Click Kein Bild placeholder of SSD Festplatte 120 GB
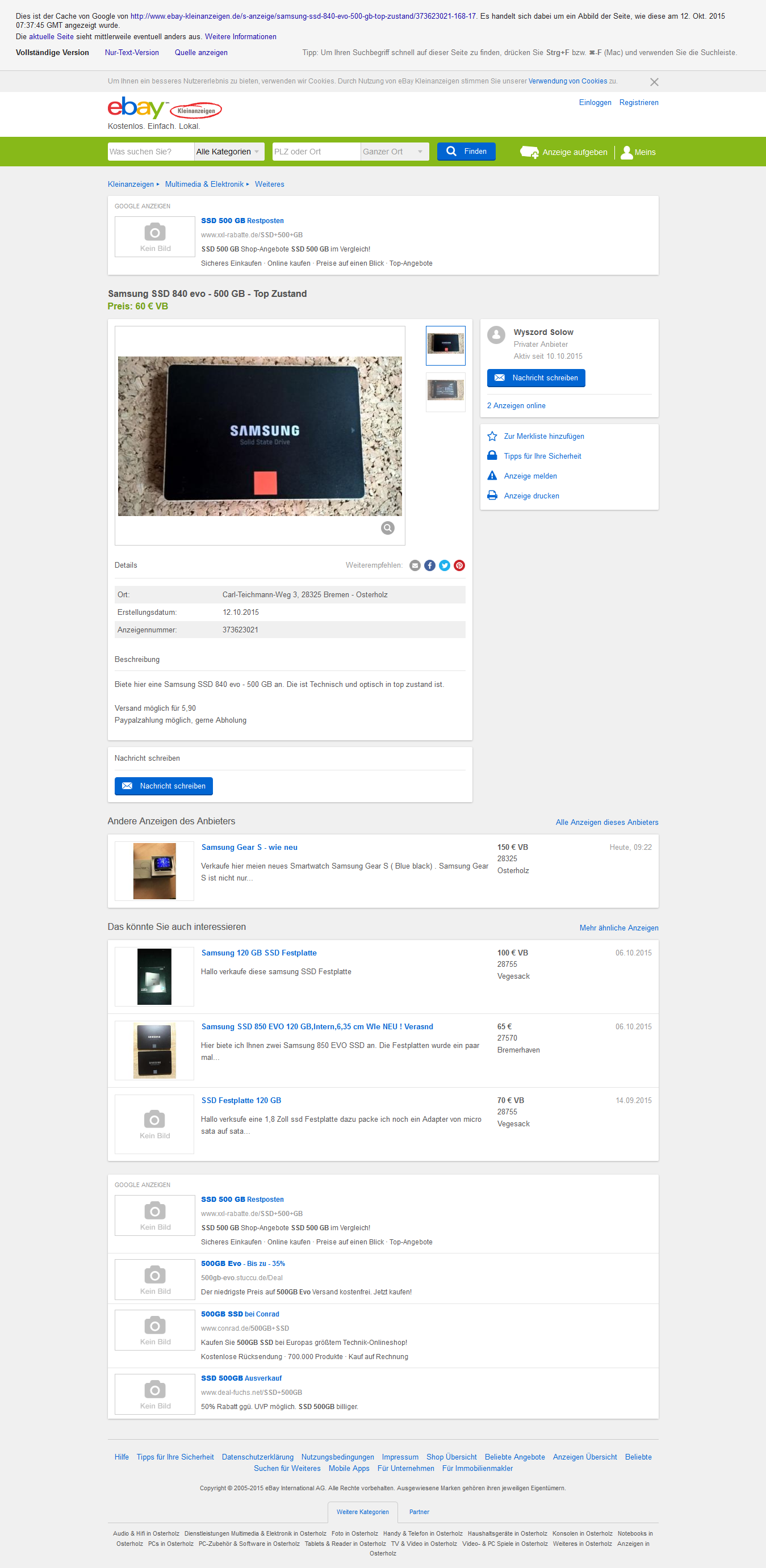The width and height of the screenshot is (766, 1568). pos(154,1124)
